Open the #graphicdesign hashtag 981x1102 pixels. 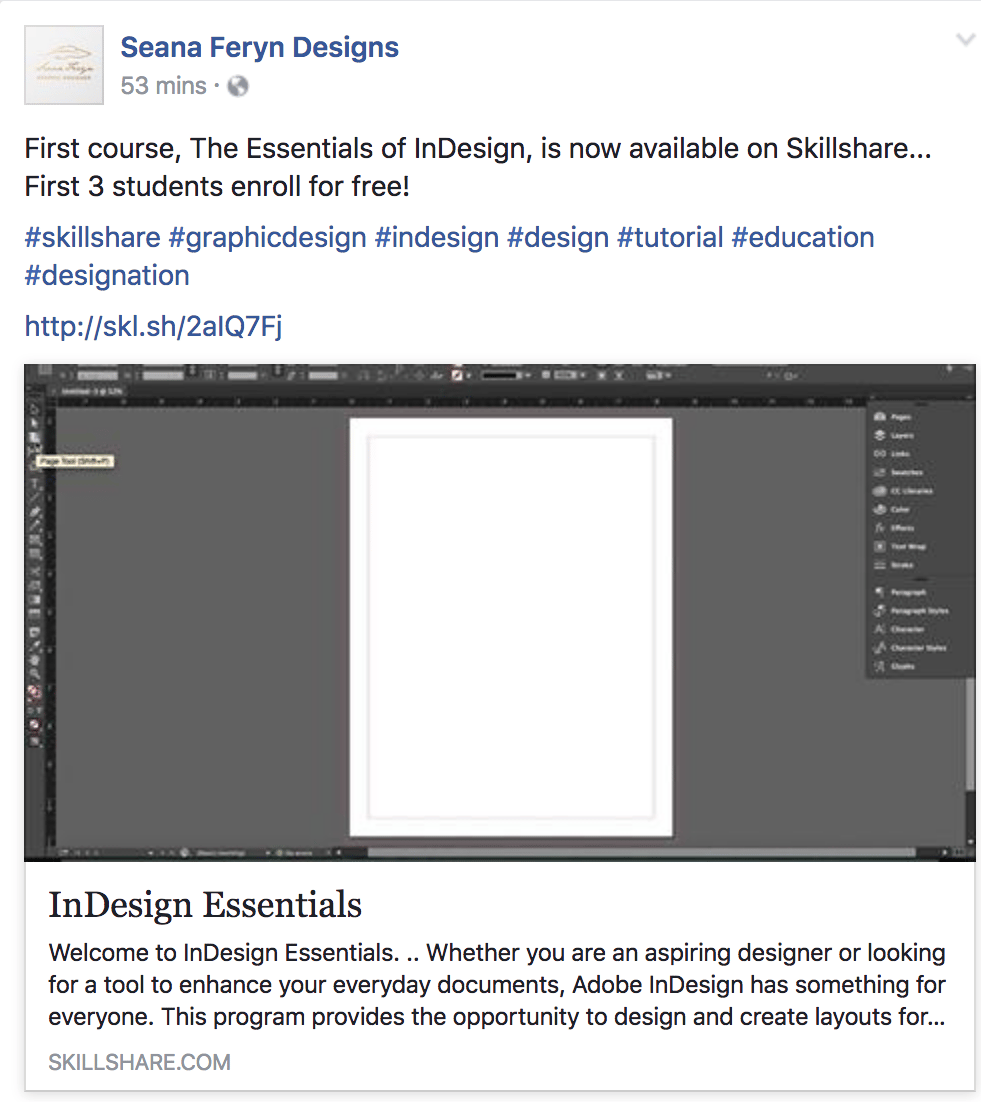(x=268, y=238)
